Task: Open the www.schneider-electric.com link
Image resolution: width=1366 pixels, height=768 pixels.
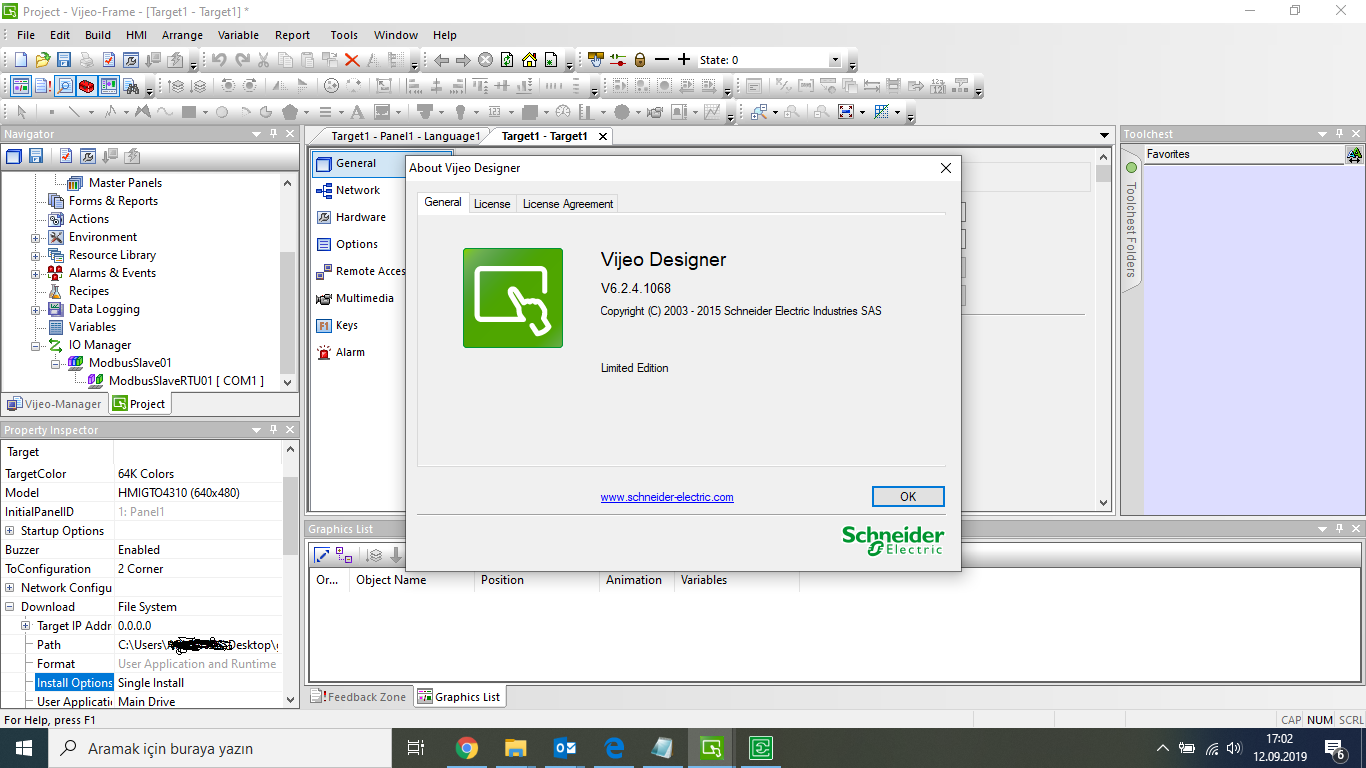Action: [x=667, y=497]
